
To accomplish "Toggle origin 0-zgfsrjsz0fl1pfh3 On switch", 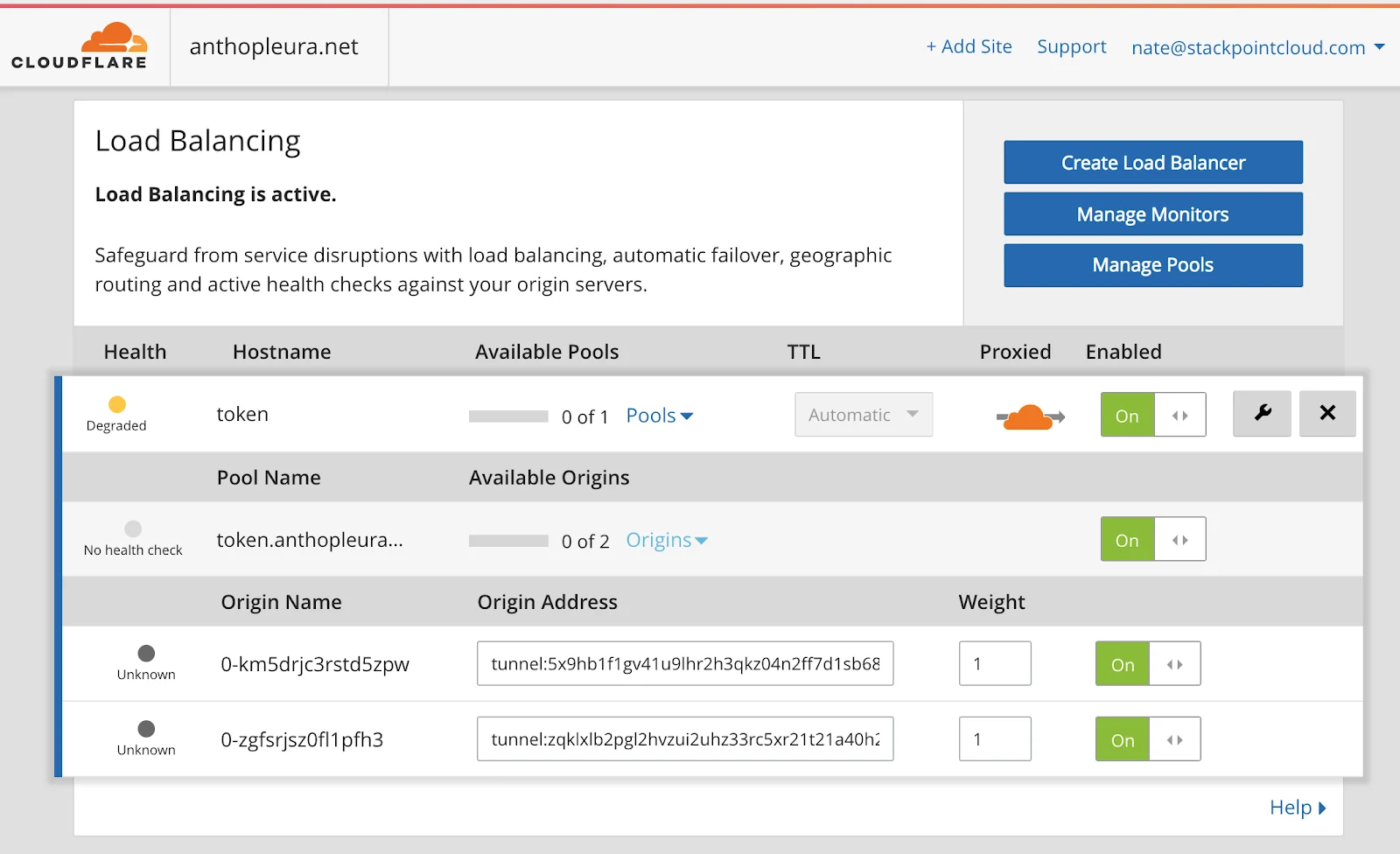I will (1148, 739).
